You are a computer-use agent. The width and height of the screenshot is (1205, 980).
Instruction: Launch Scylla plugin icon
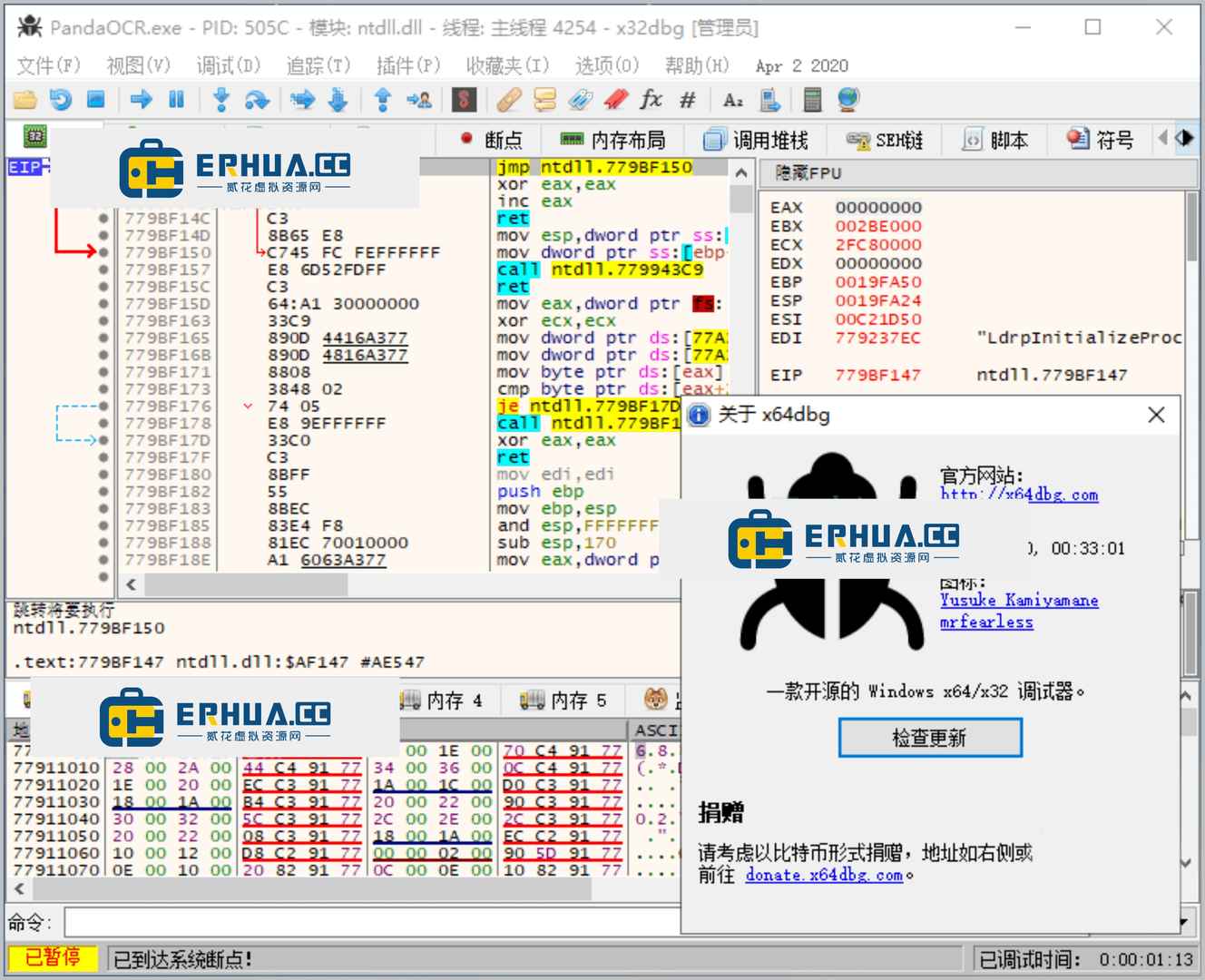click(464, 100)
